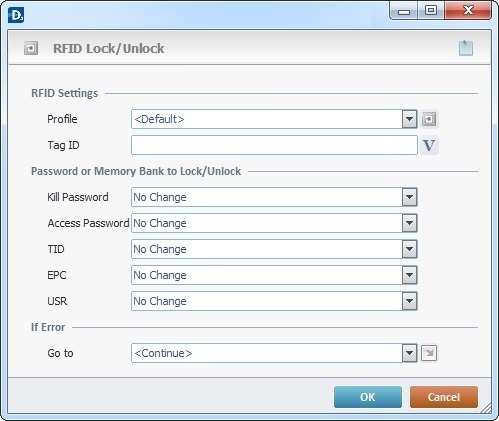Maximize the dialog window

point(431,10)
